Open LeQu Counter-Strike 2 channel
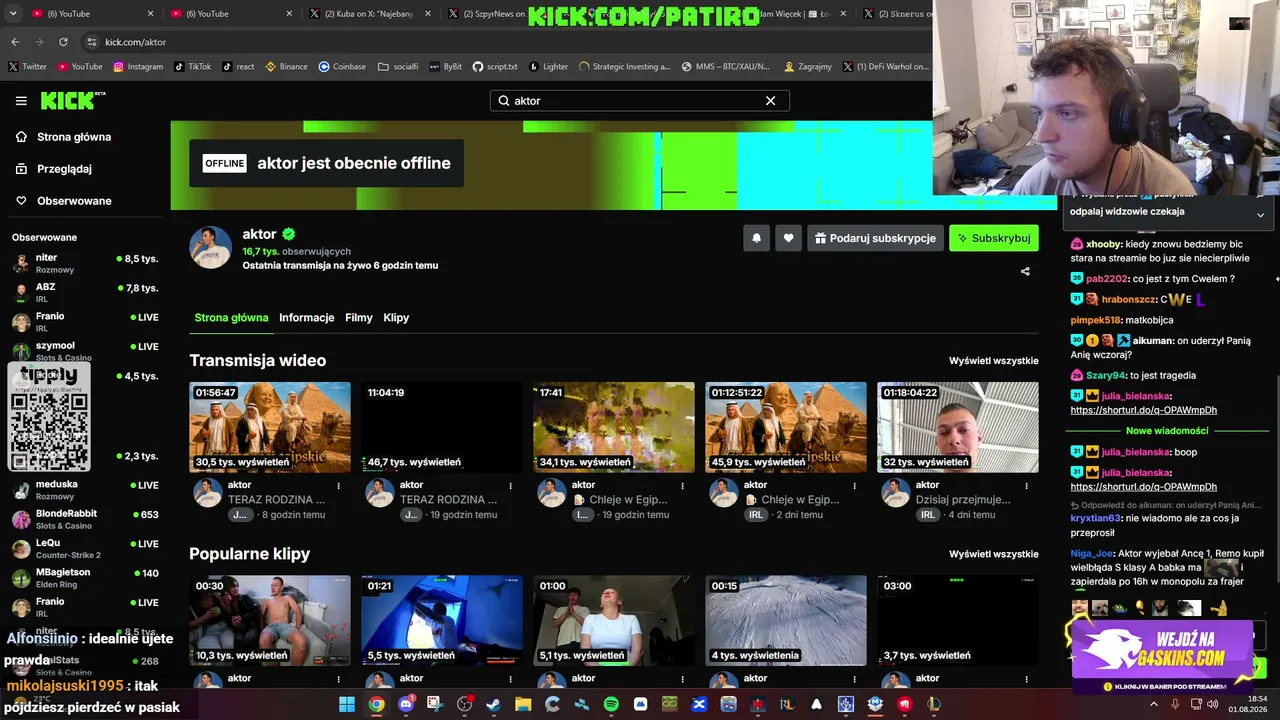 [x=84, y=548]
